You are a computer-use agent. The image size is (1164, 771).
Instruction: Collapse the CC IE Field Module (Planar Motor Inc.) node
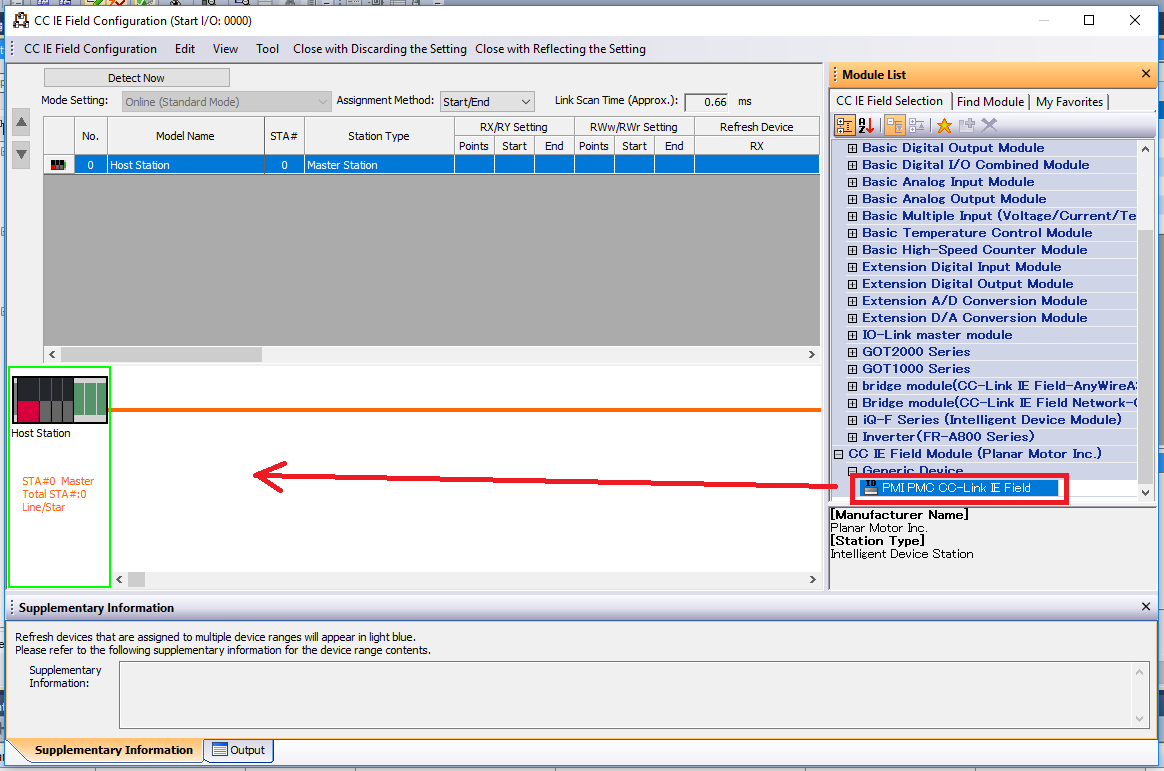click(x=839, y=454)
